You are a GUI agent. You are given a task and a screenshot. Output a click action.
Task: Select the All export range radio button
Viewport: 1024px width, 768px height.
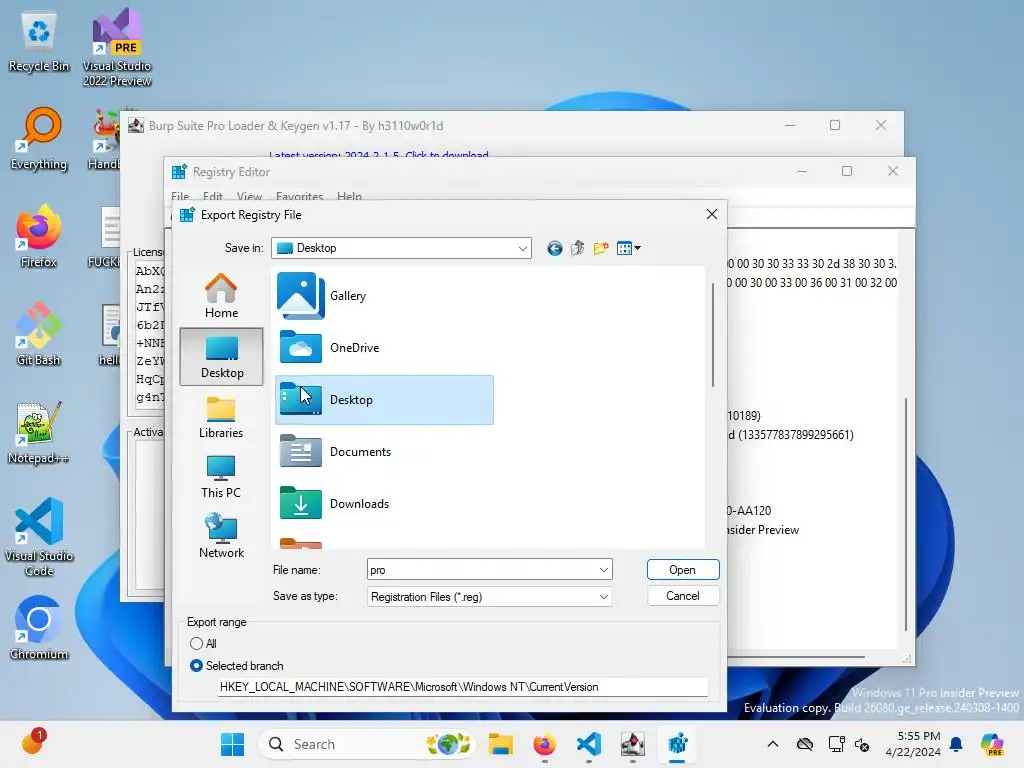(196, 643)
